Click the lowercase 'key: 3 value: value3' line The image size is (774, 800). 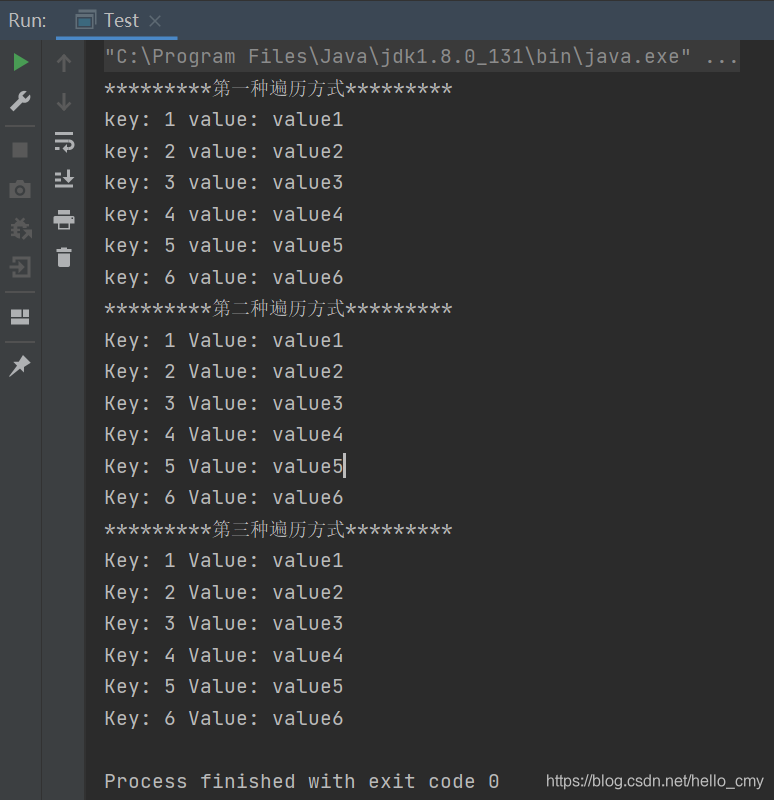coord(223,183)
